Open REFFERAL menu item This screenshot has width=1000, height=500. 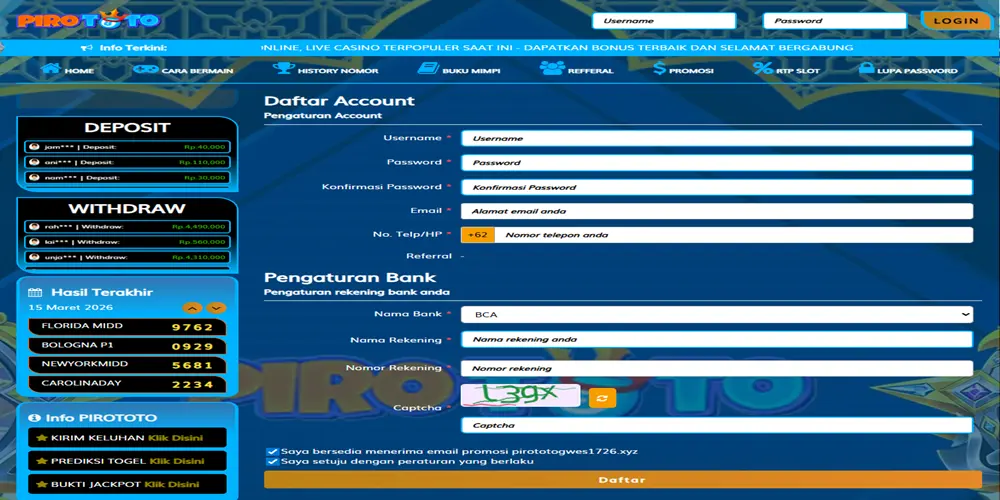coord(577,69)
